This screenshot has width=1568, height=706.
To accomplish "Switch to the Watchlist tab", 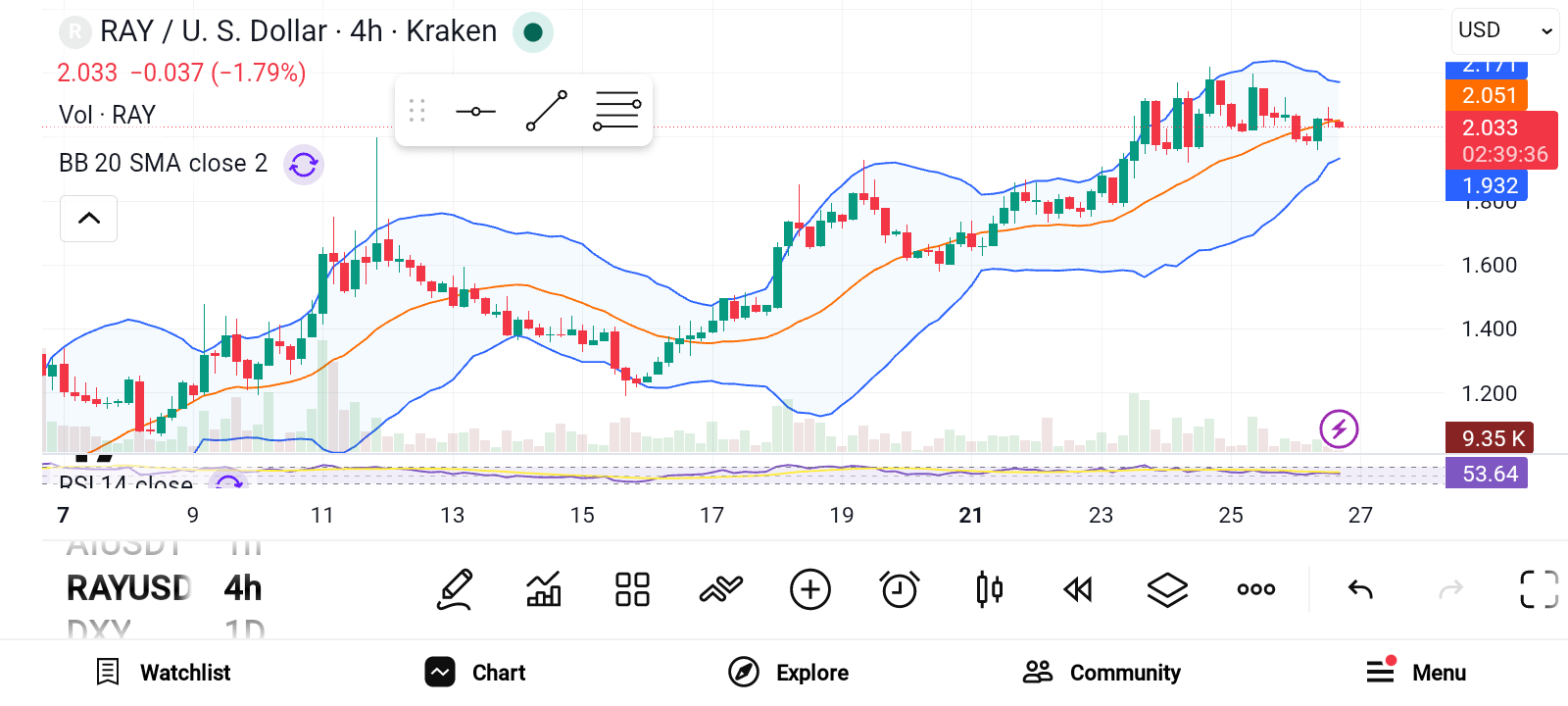I will [164, 673].
